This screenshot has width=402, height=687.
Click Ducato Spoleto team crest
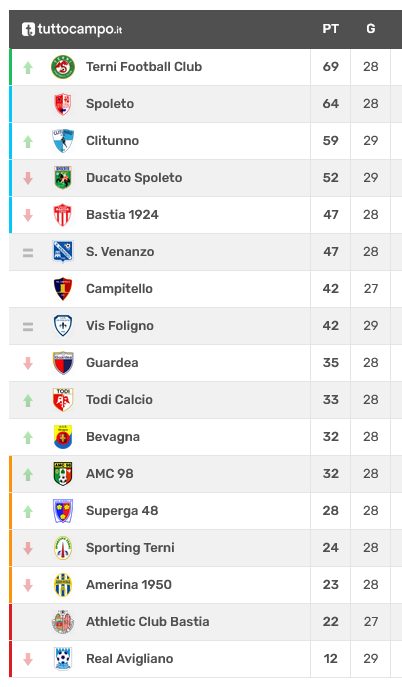point(63,177)
